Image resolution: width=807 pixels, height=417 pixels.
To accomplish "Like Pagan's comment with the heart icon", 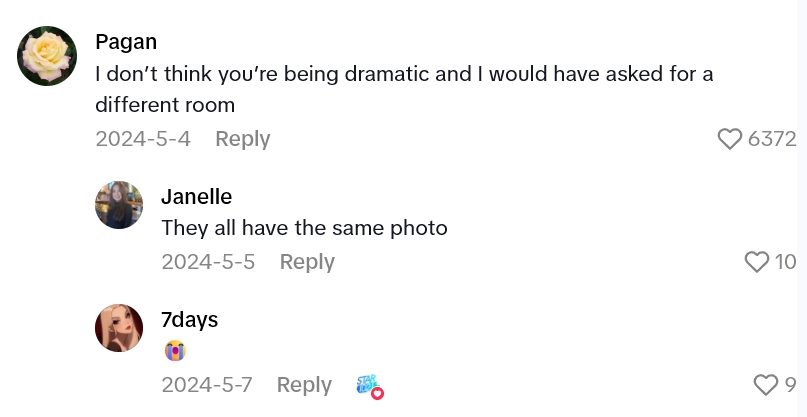I will 731,139.
